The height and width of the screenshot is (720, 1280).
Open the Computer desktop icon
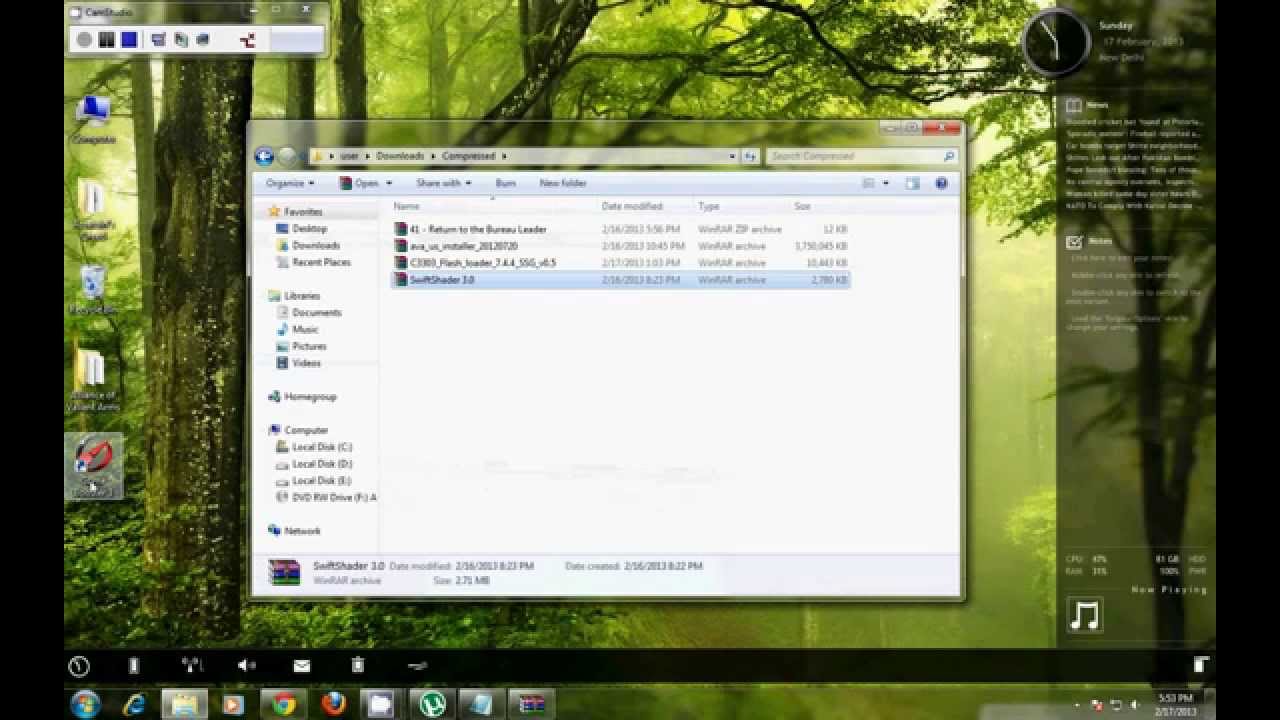(93, 120)
